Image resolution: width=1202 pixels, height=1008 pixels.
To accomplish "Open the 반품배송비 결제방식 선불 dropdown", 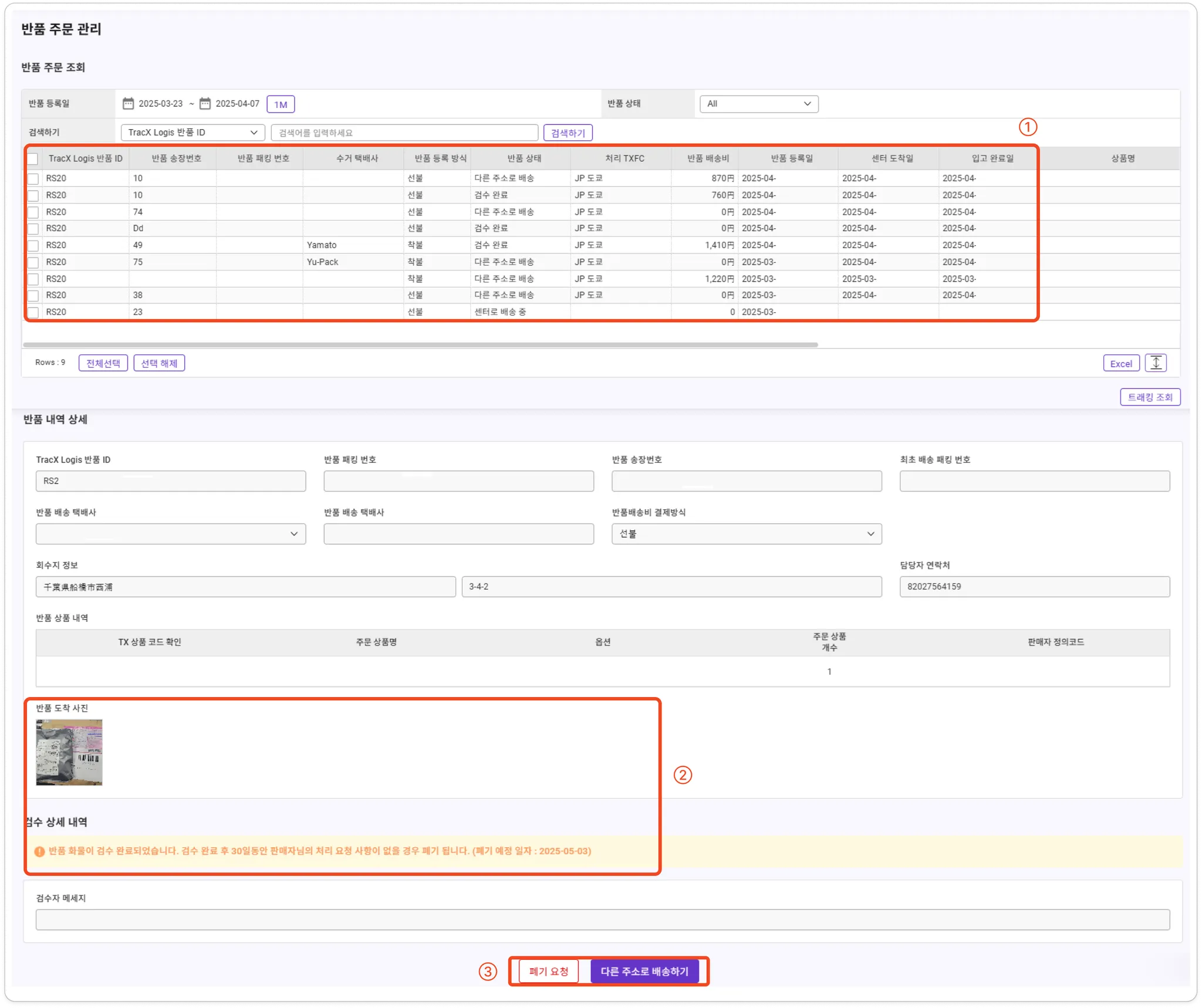I will tap(746, 534).
